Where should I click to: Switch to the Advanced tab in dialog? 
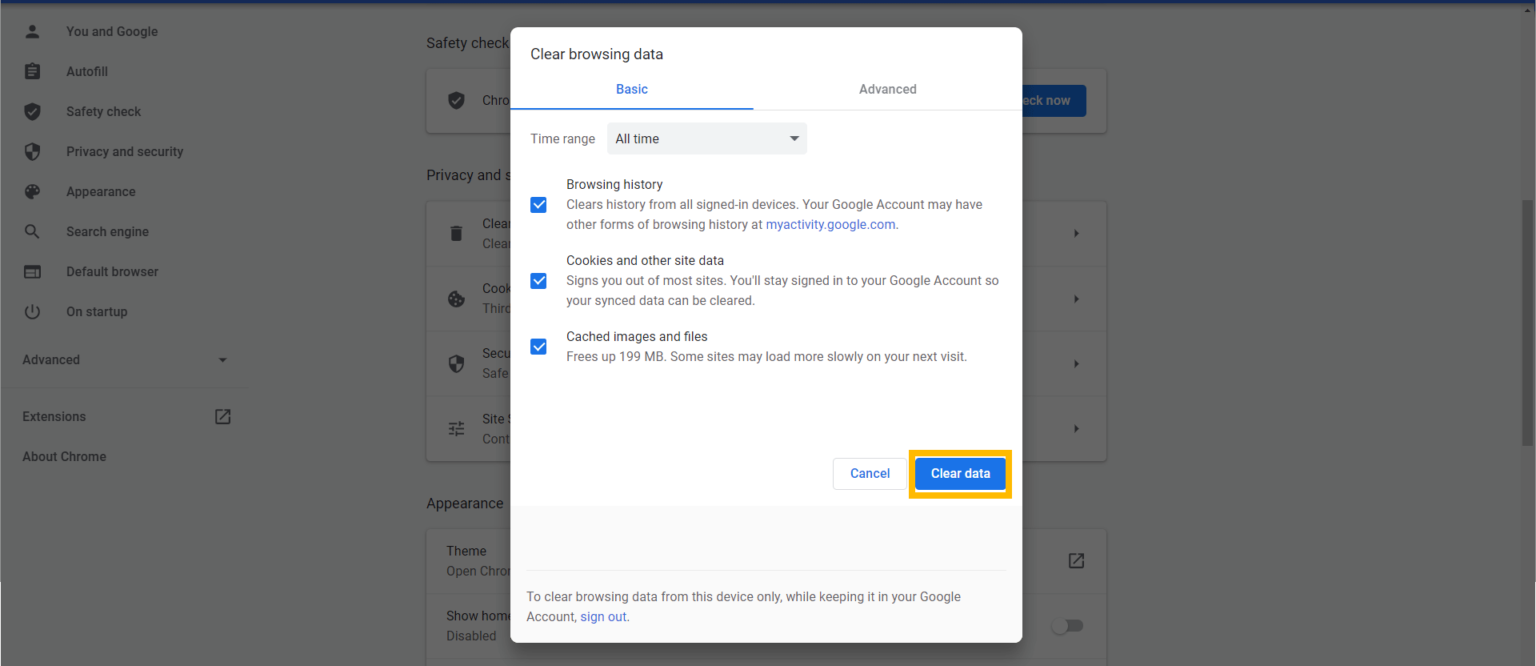click(887, 89)
